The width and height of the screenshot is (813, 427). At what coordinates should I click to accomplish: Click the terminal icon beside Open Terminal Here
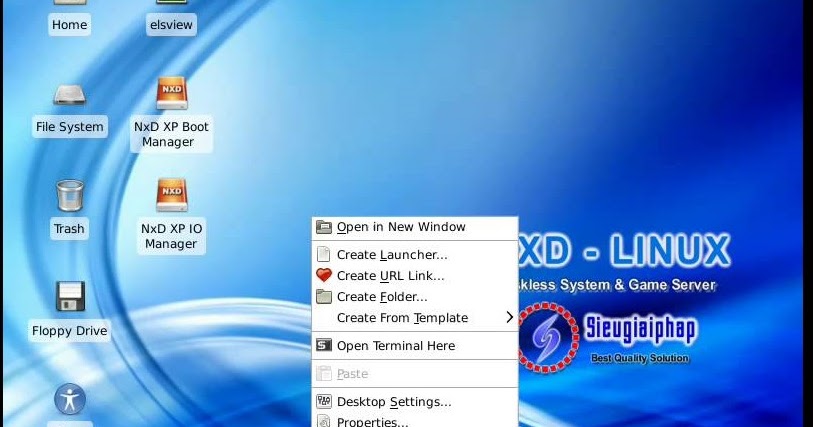click(x=324, y=345)
